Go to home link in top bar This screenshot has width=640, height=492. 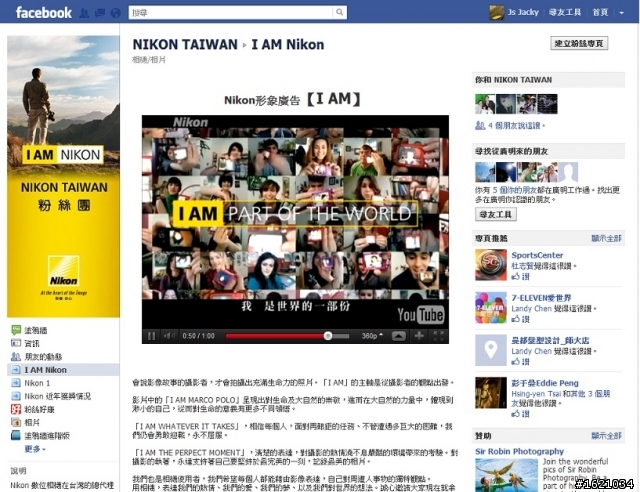point(600,12)
